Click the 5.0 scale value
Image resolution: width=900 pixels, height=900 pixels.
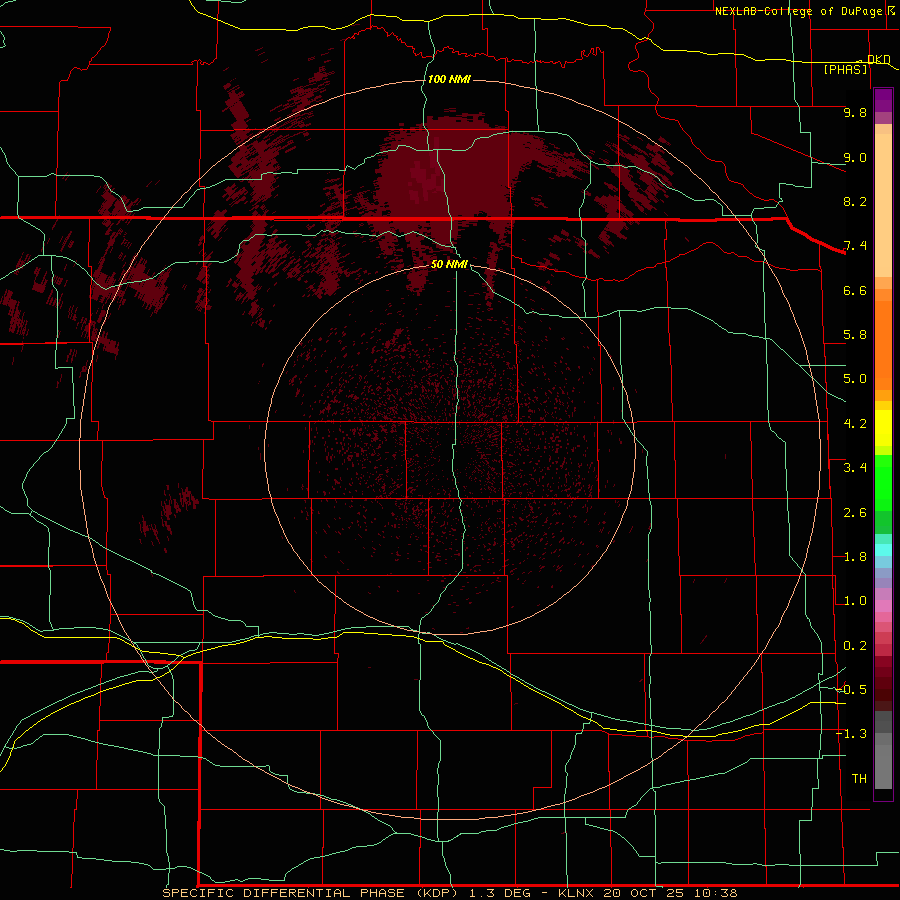click(855, 379)
